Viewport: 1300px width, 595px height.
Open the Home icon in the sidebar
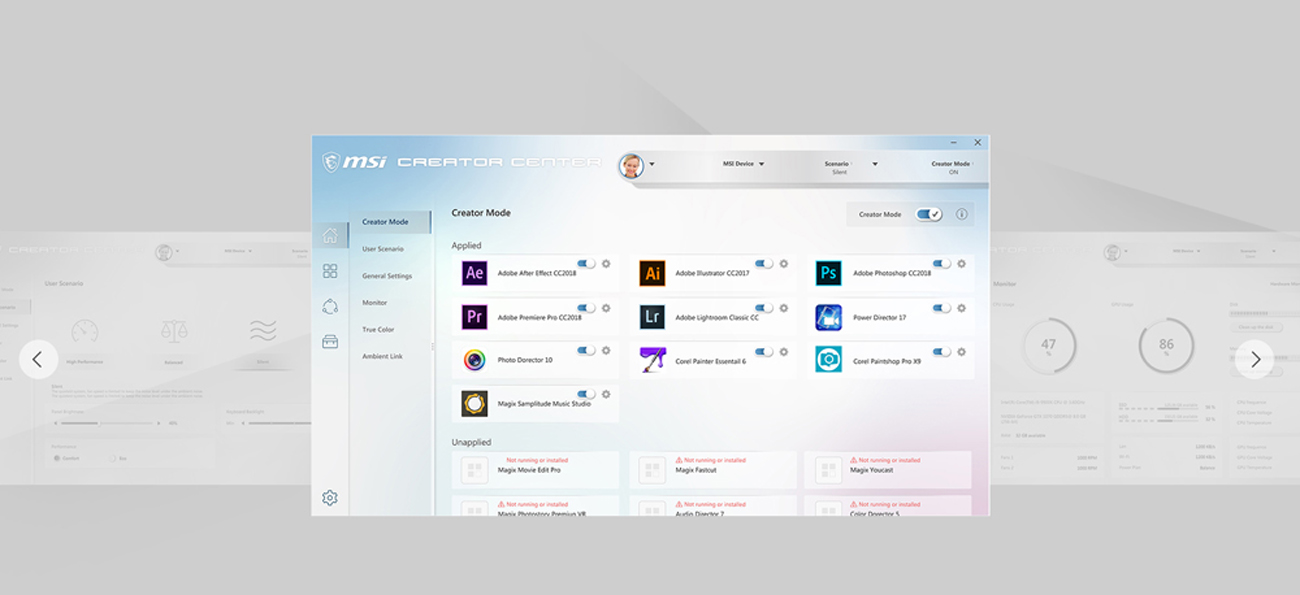[x=330, y=236]
